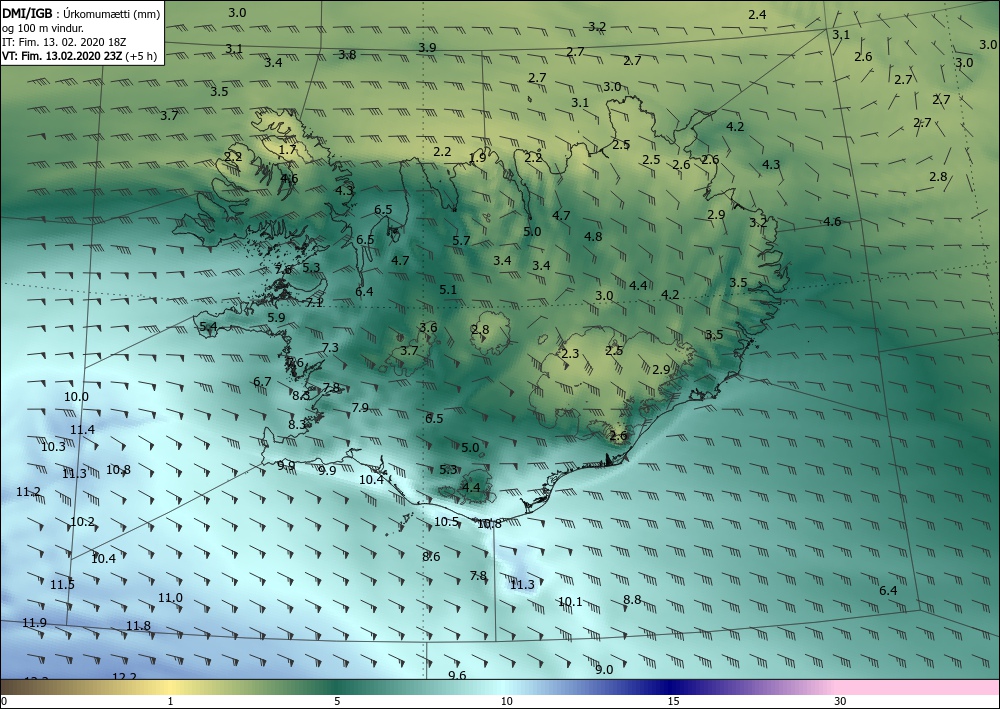The image size is (1000, 709).
Task: Click the '10' tick label on the color scale
Action: click(506, 701)
